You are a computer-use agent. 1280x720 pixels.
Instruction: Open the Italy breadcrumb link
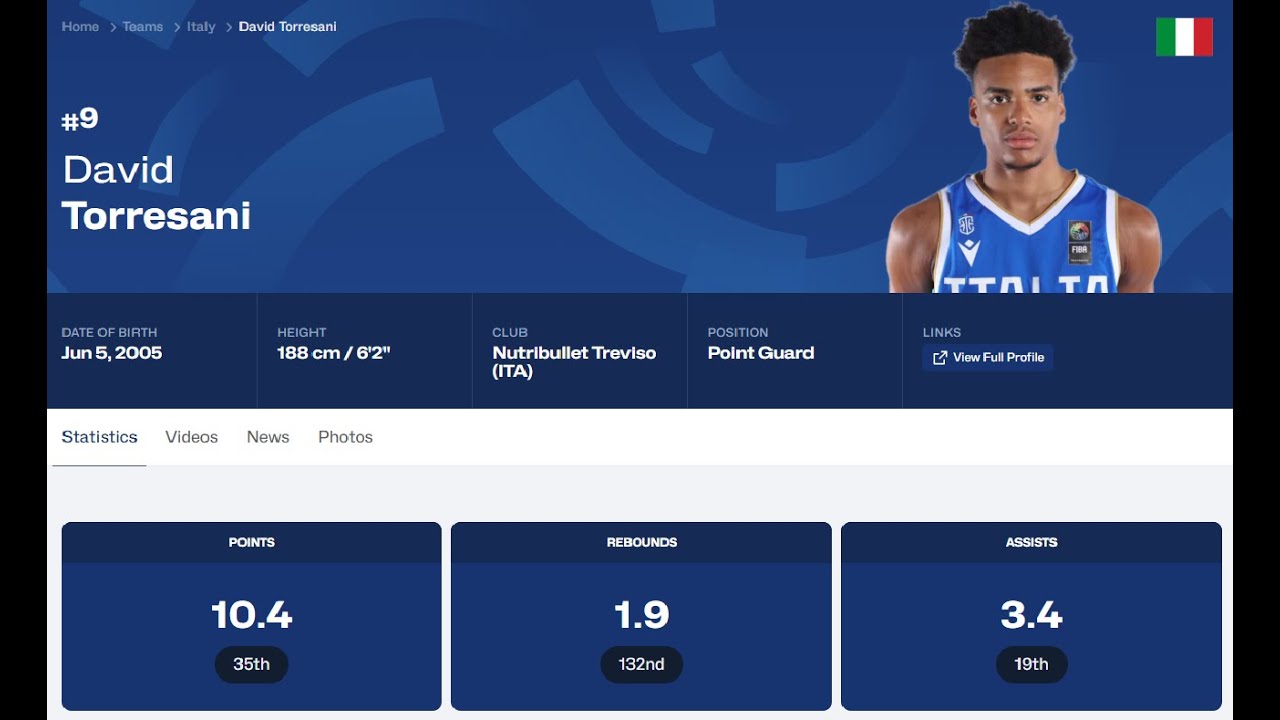[201, 27]
